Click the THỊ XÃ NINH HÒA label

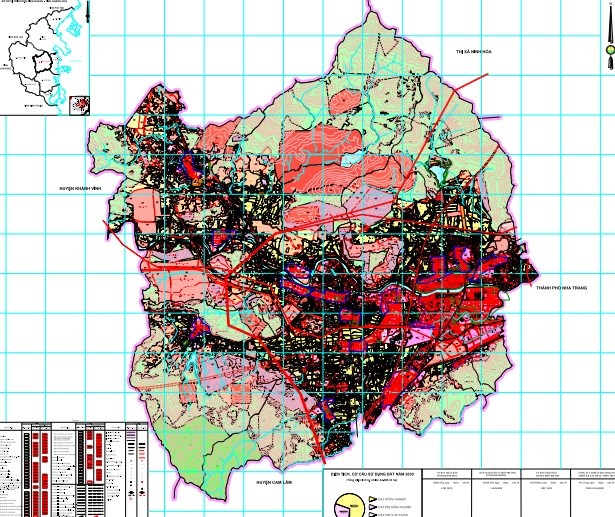[476, 49]
